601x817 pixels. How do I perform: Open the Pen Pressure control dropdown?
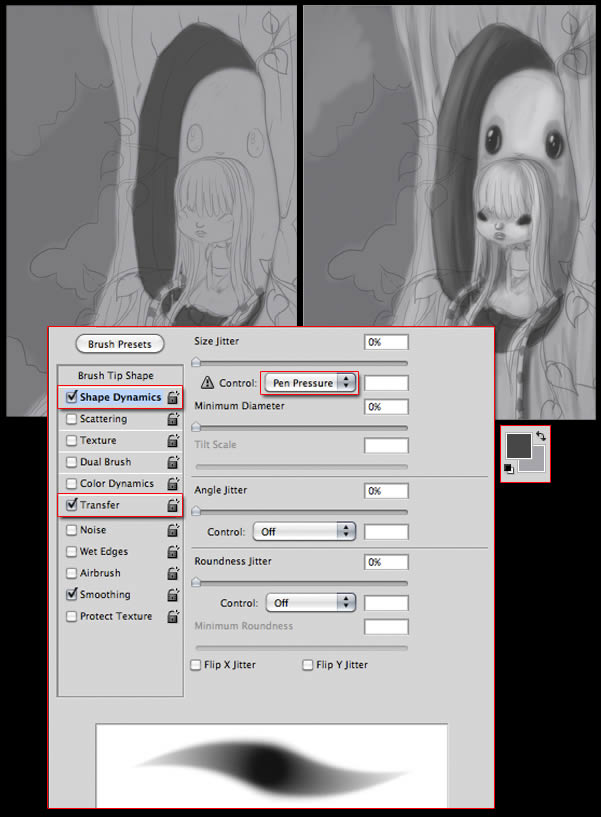pyautogui.click(x=310, y=383)
